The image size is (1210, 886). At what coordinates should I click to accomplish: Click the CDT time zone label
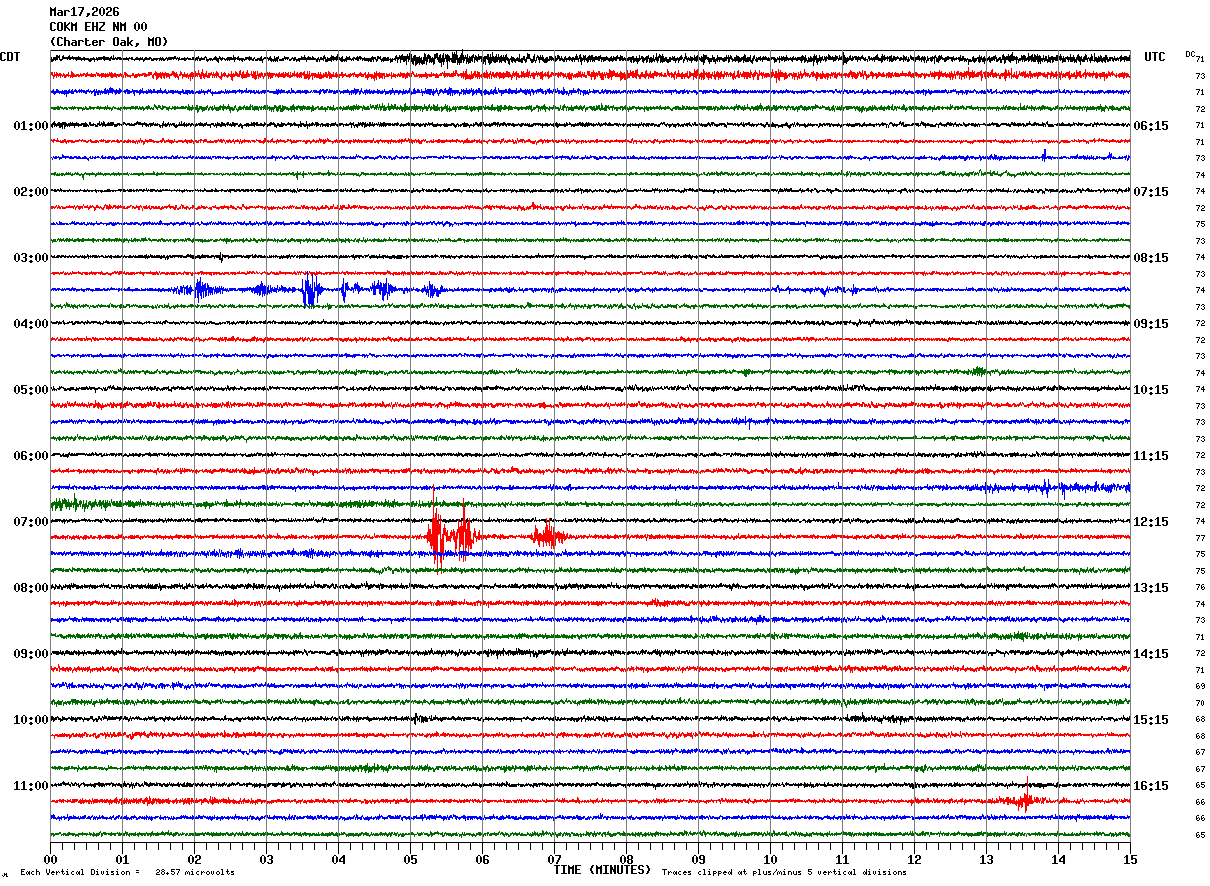tap(10, 57)
